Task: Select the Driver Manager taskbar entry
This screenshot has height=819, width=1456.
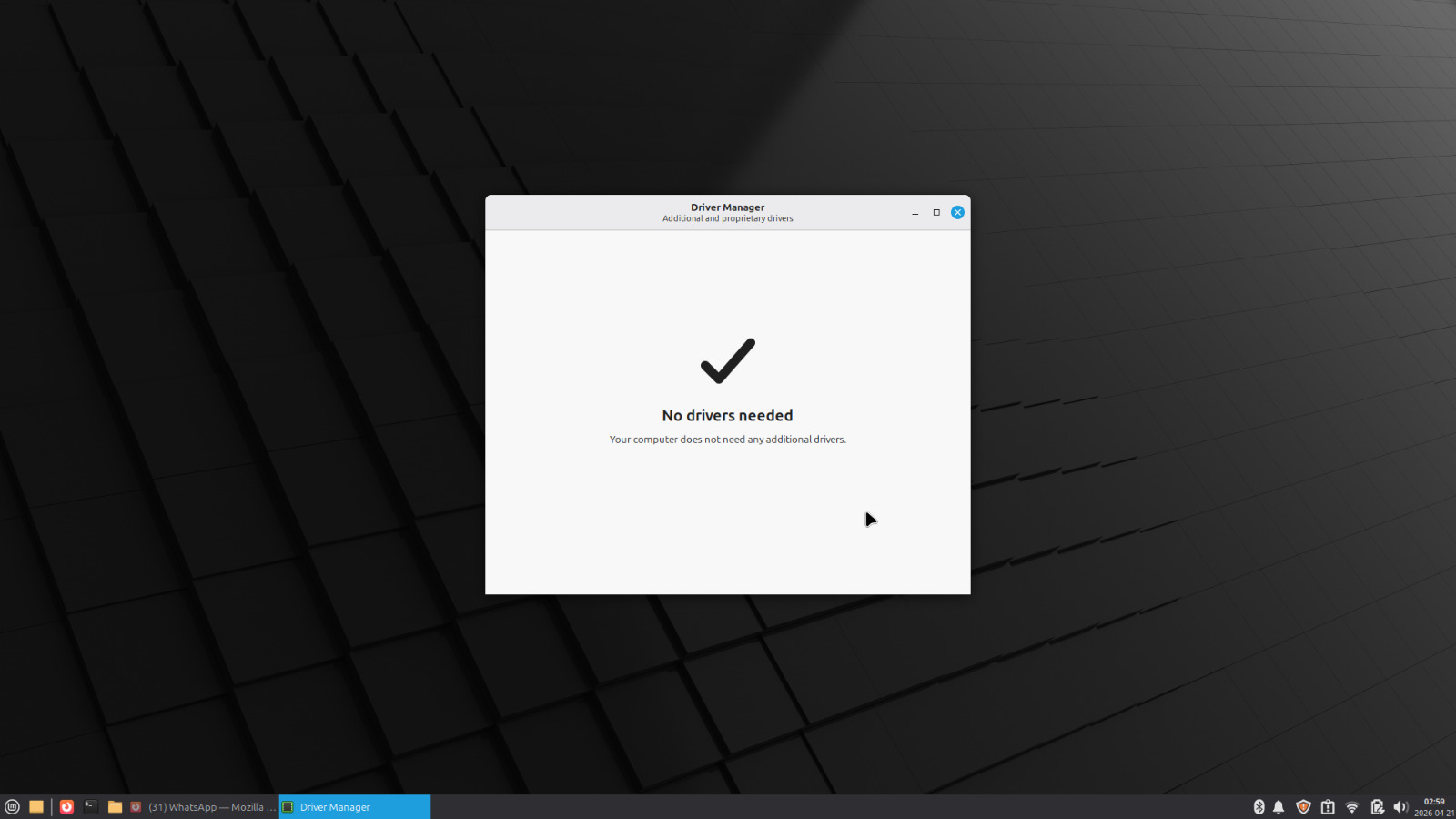Action: 354,807
